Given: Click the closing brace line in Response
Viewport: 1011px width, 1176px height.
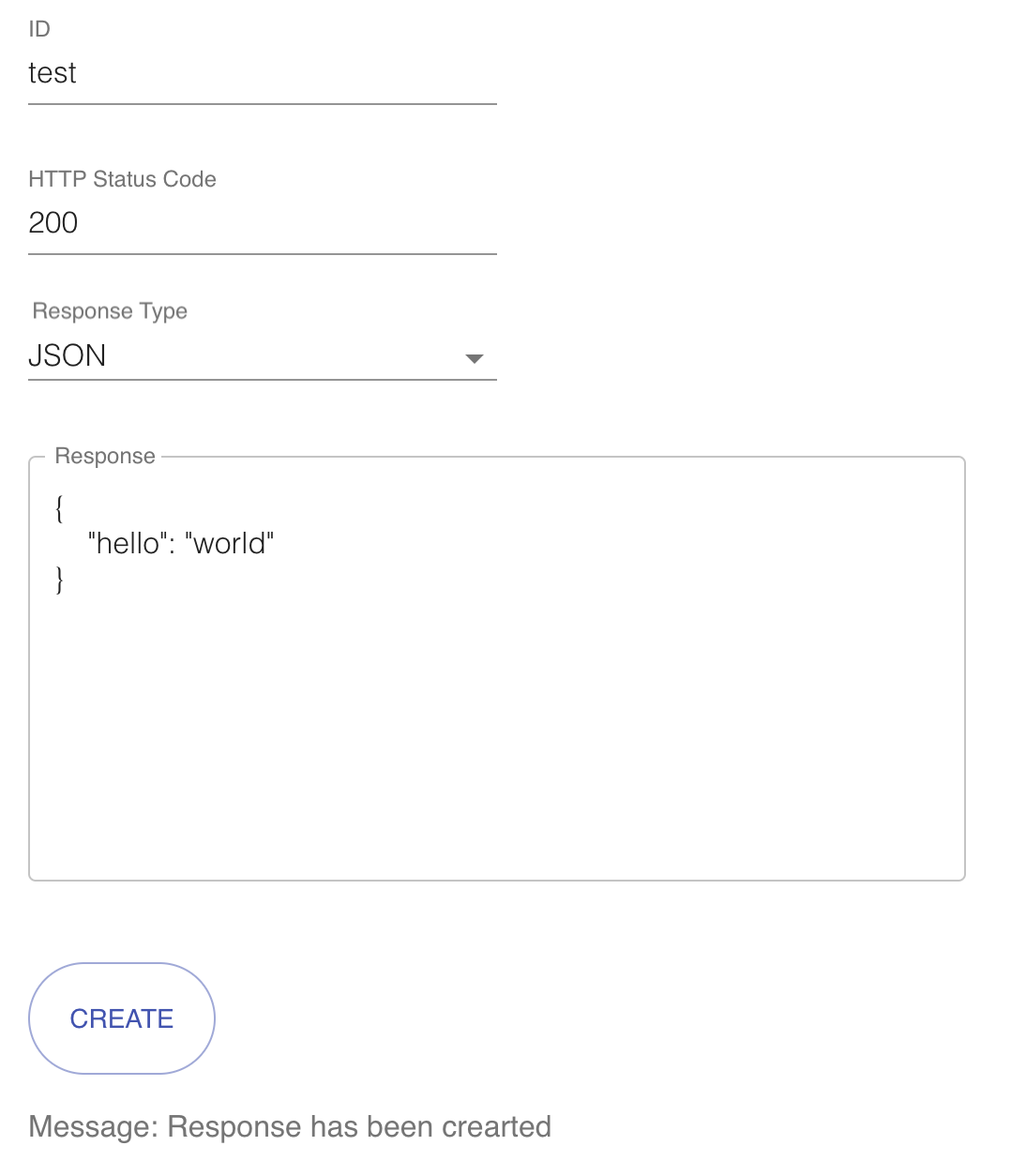Looking at the screenshot, I should coord(60,579).
